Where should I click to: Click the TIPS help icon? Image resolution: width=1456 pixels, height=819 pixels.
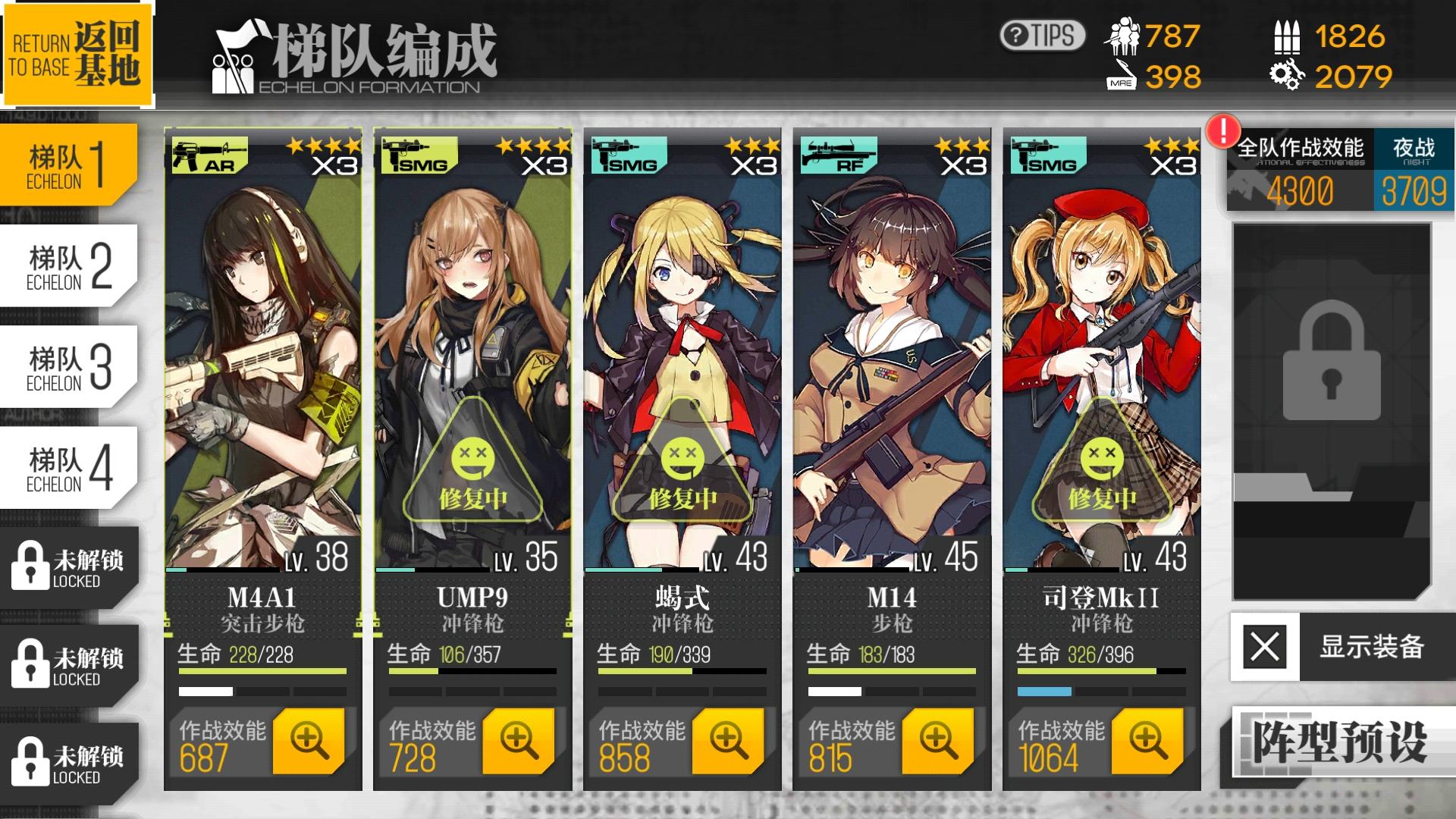tap(1043, 36)
